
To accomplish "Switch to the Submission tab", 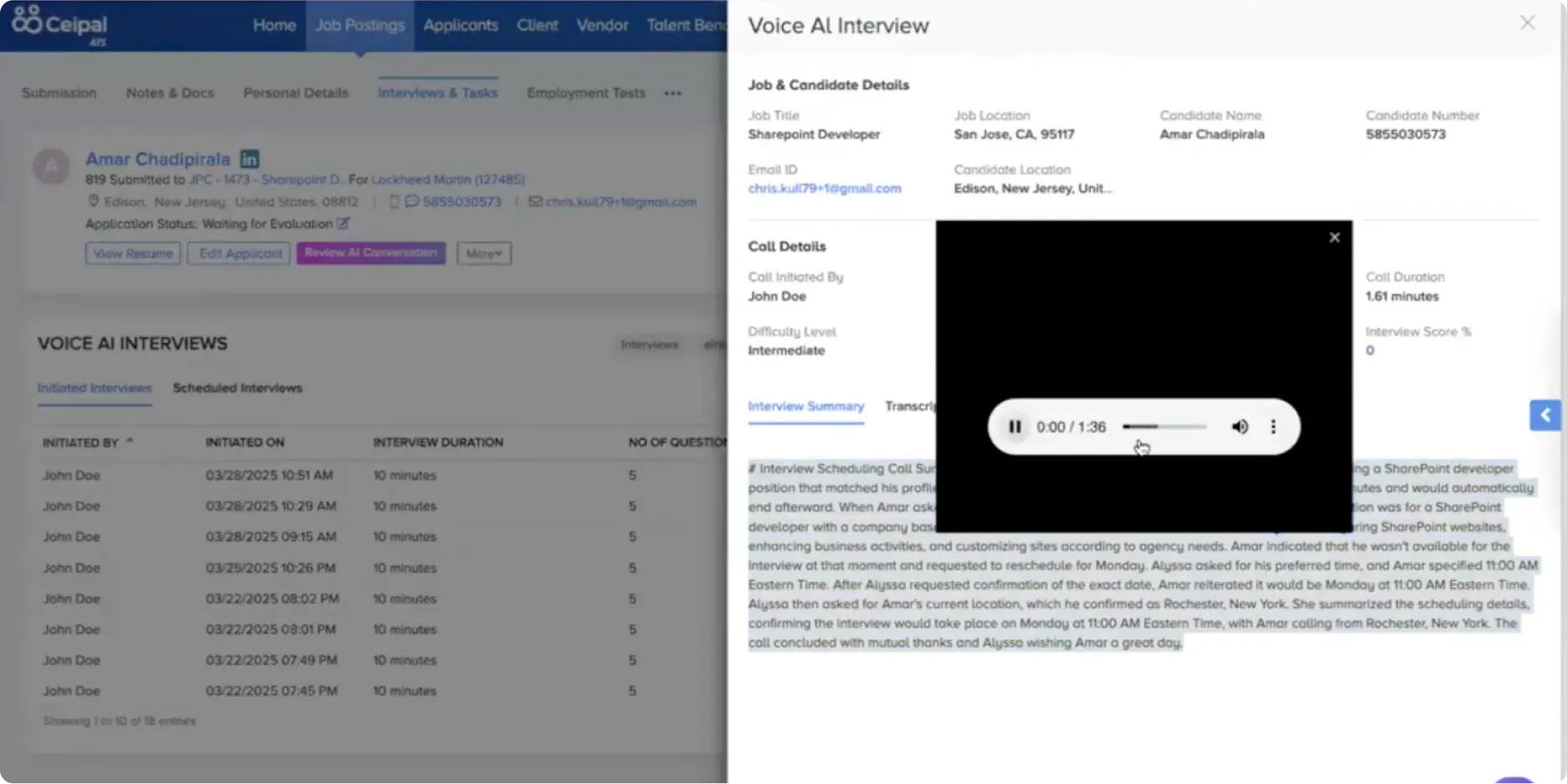I will pos(59,93).
